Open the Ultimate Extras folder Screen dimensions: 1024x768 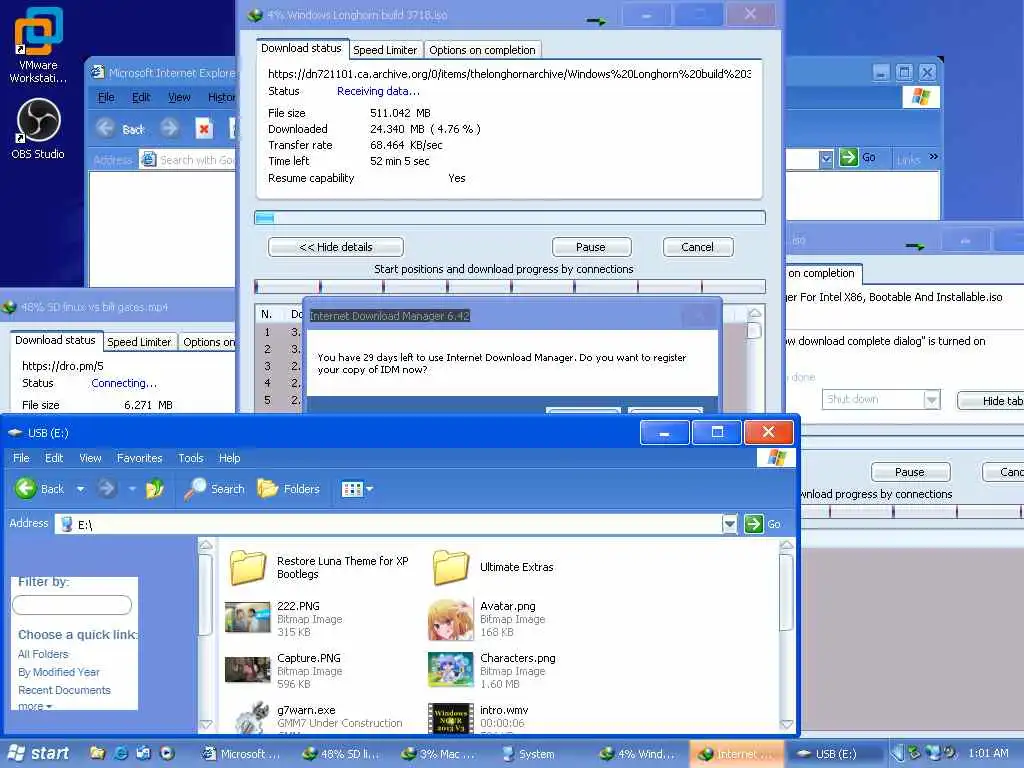click(493, 568)
